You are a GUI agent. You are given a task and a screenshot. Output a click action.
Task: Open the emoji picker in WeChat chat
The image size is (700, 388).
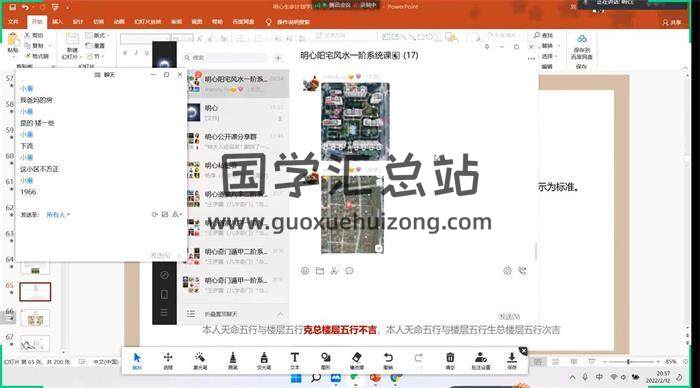point(305,271)
